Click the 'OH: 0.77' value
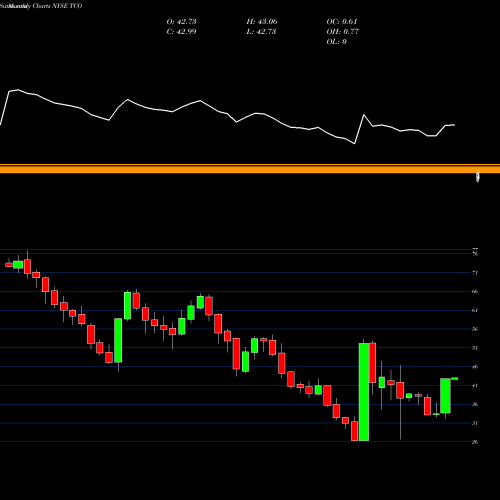This screenshot has height=500, width=500. pyautogui.click(x=342, y=32)
